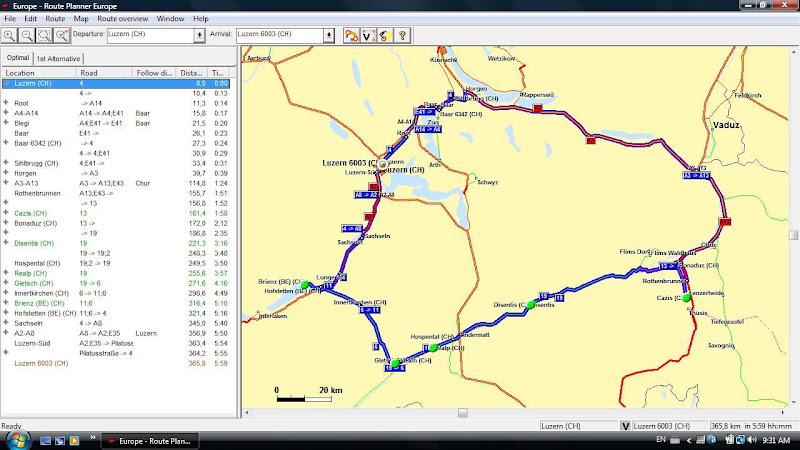Click the 'A3 -> A13' junction label on map
Image resolution: width=800 pixels, height=450 pixels.
tap(696, 176)
